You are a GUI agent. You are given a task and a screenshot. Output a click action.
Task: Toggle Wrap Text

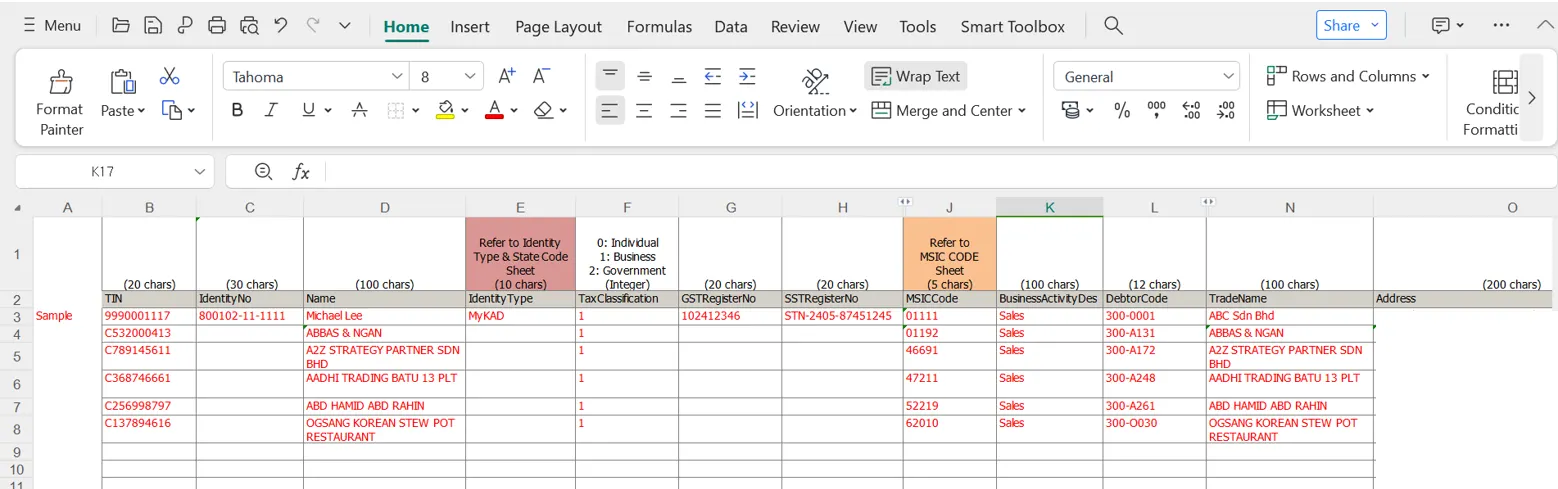[916, 76]
